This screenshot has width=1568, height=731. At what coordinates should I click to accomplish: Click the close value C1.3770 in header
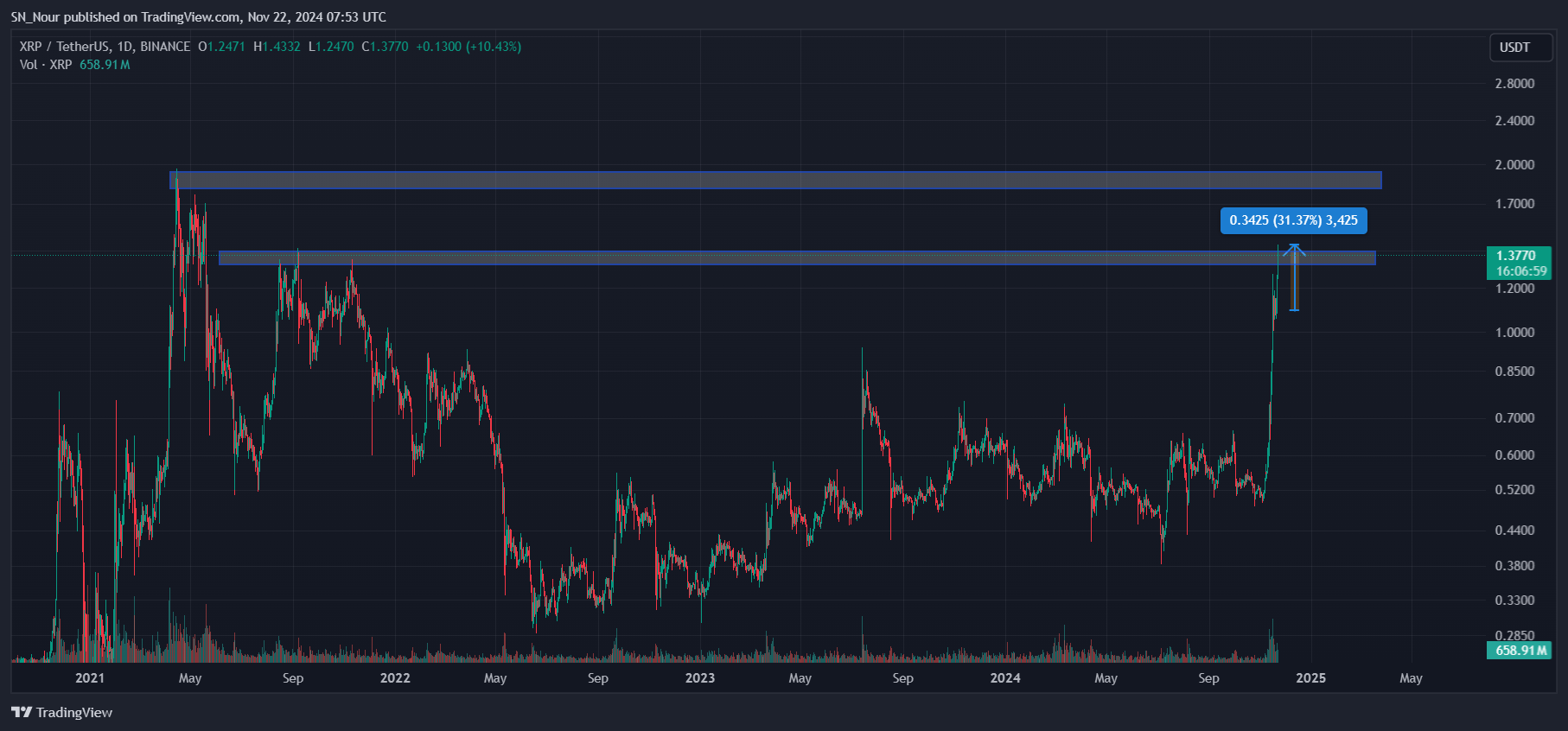[x=385, y=47]
